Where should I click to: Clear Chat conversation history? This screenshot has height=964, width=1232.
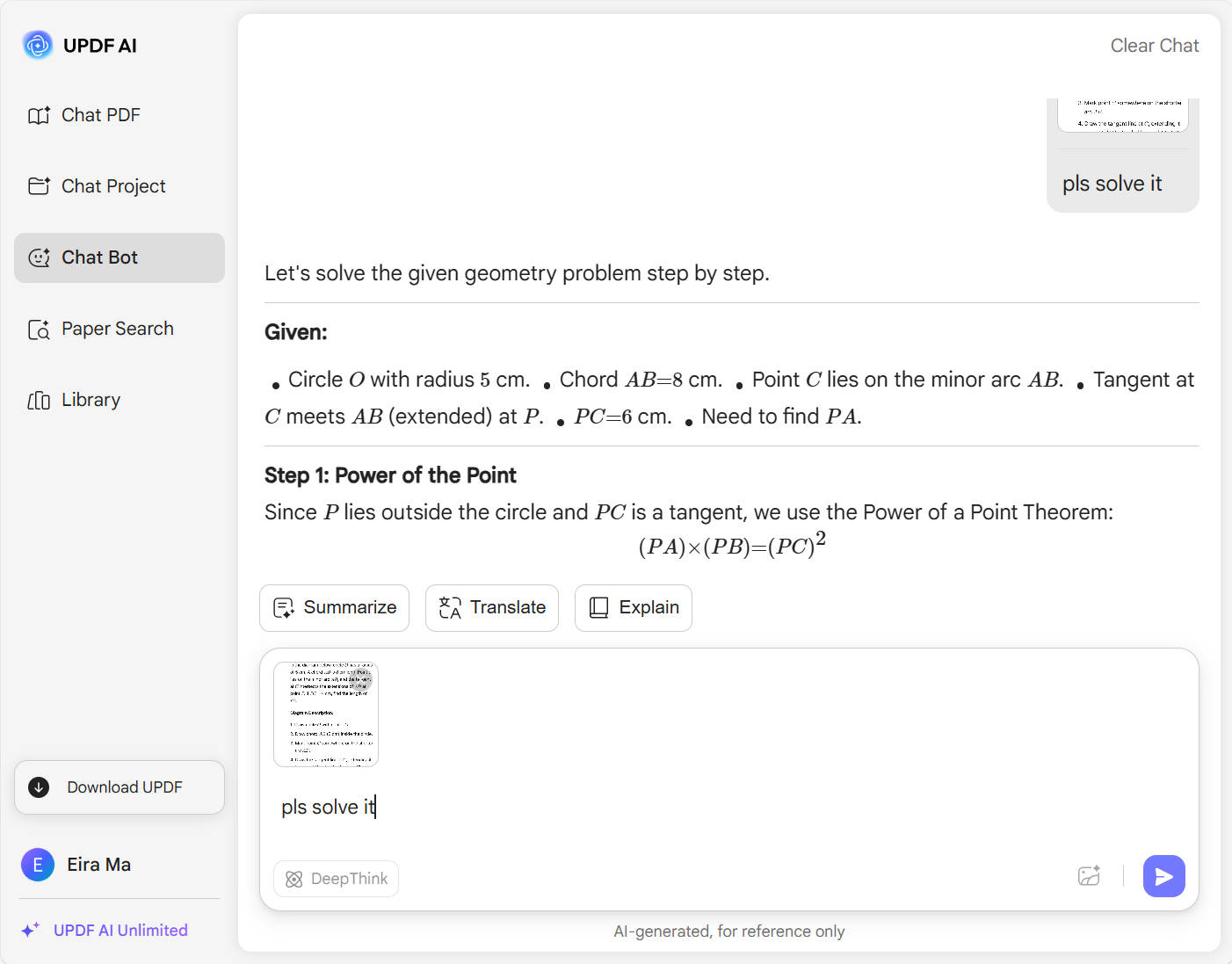(x=1154, y=46)
